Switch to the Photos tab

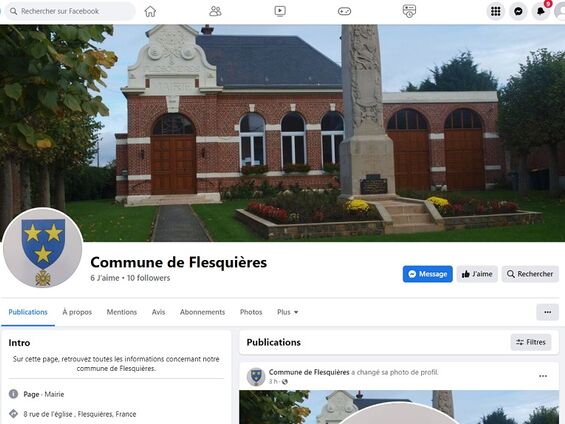(x=251, y=312)
